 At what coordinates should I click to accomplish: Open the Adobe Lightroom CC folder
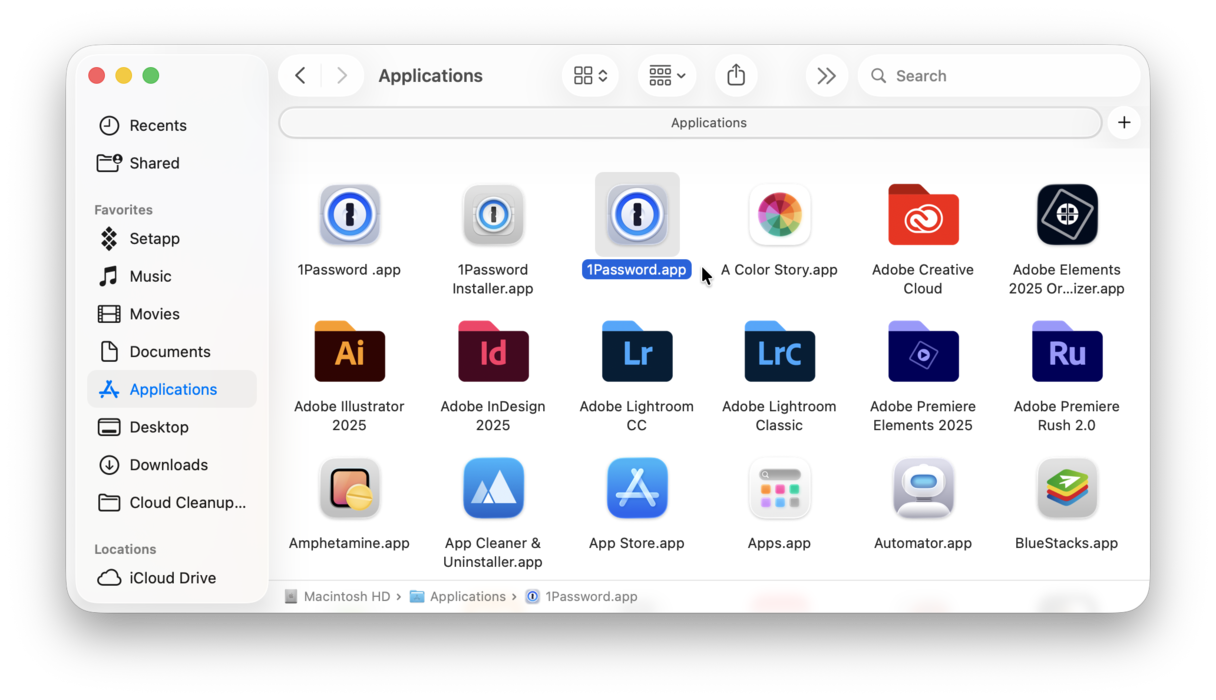pos(637,351)
